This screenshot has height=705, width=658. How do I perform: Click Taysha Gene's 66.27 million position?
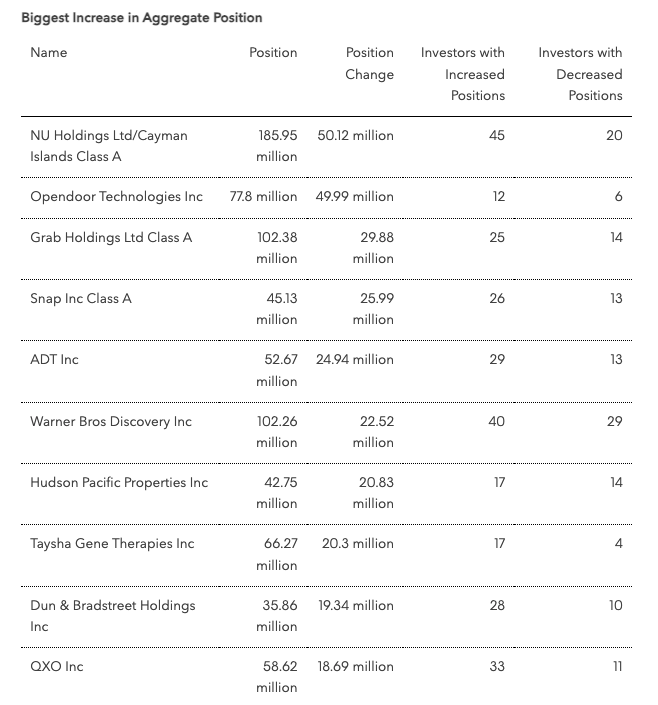coord(277,554)
